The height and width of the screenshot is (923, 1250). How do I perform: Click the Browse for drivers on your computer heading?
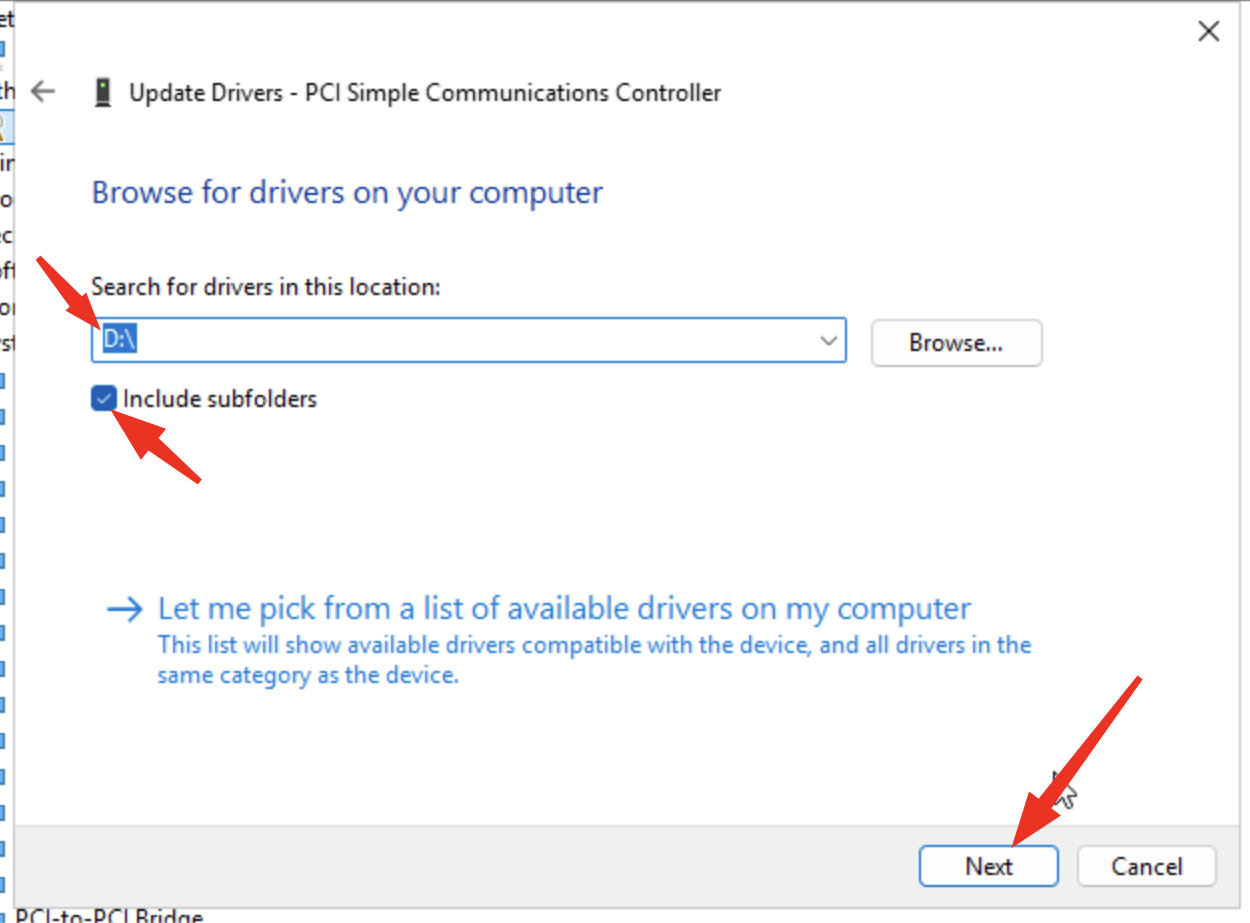click(x=347, y=192)
